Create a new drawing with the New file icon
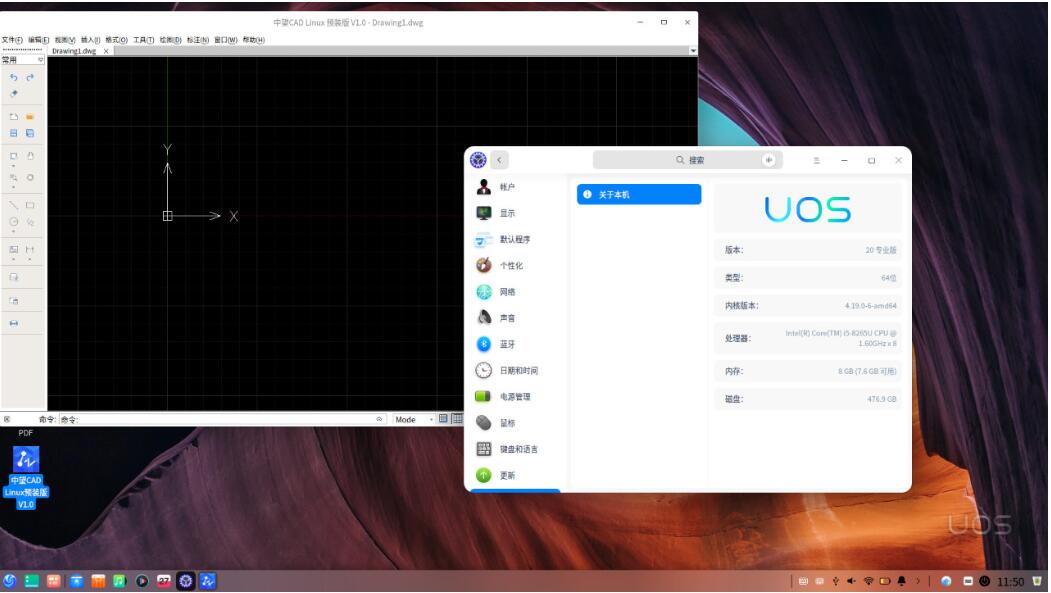 [13, 117]
